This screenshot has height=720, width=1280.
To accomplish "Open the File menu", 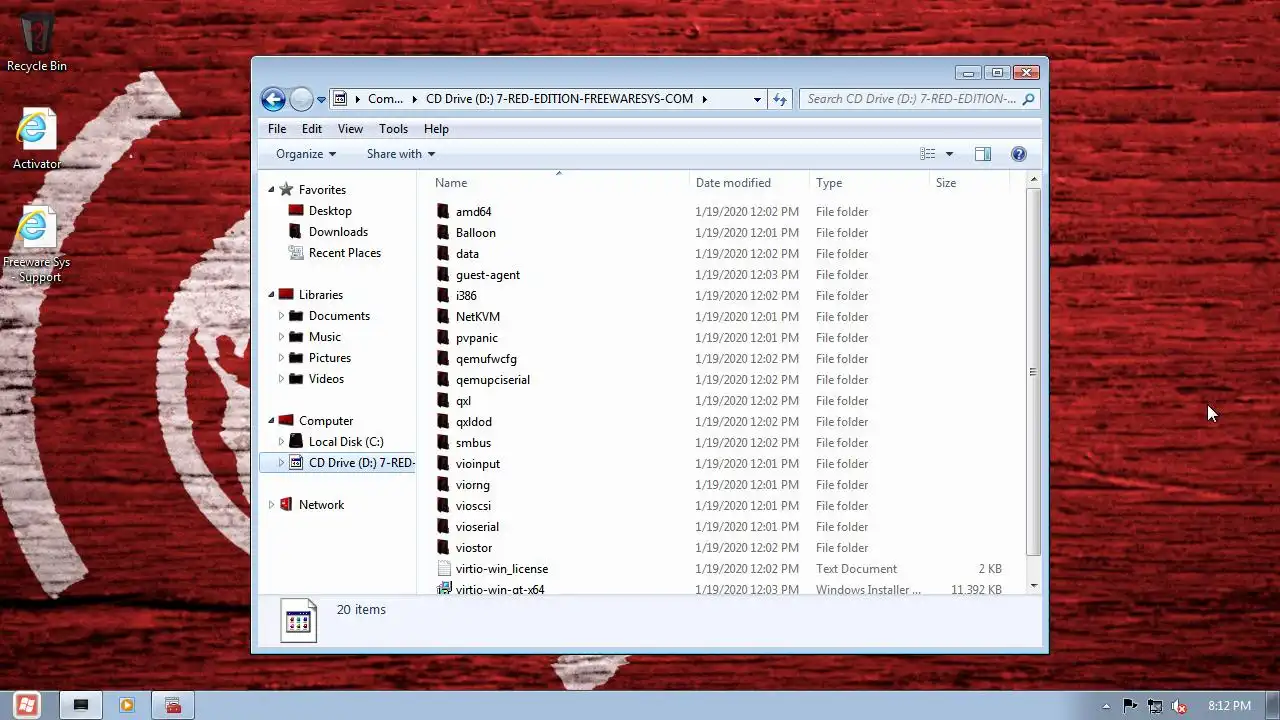I will [x=277, y=128].
